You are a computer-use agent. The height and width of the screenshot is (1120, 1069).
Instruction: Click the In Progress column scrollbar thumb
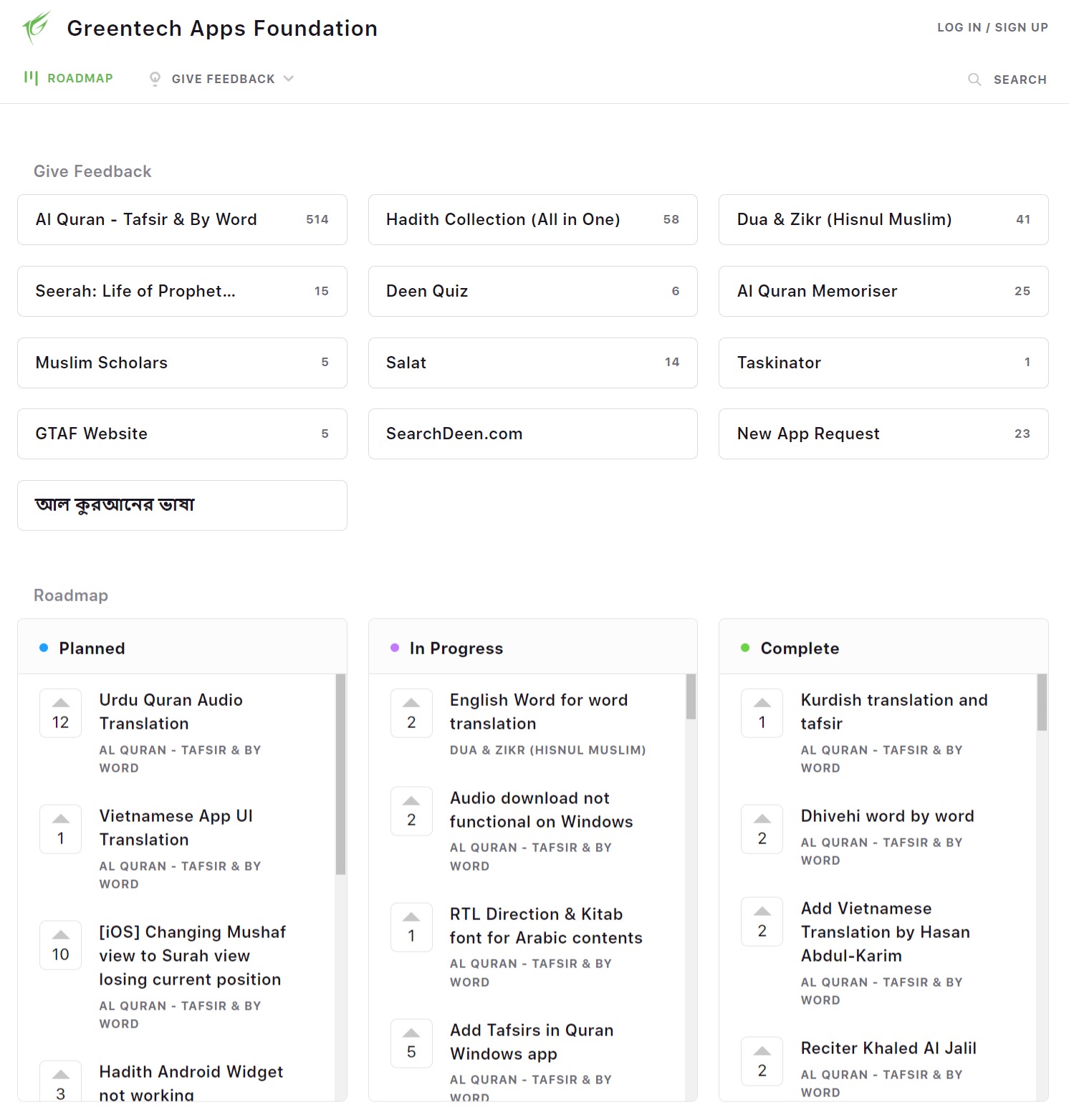click(x=691, y=697)
